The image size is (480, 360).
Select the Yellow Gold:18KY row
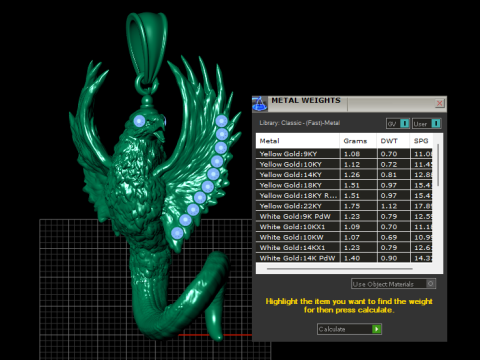344,185
